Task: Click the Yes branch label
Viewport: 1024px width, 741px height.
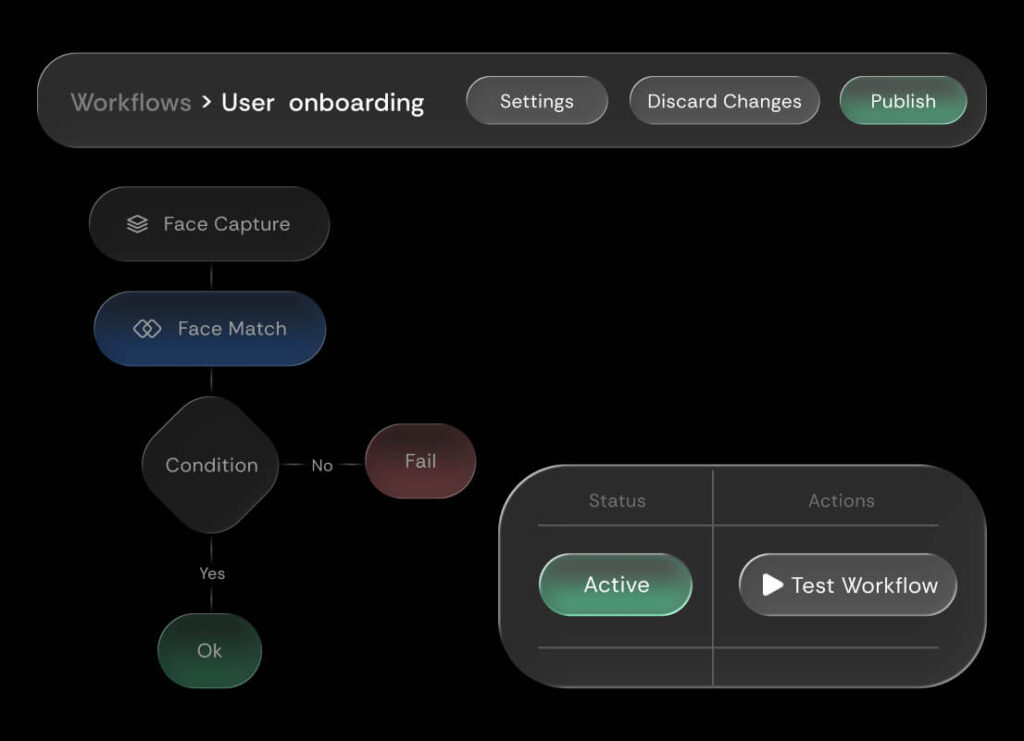Action: click(212, 573)
